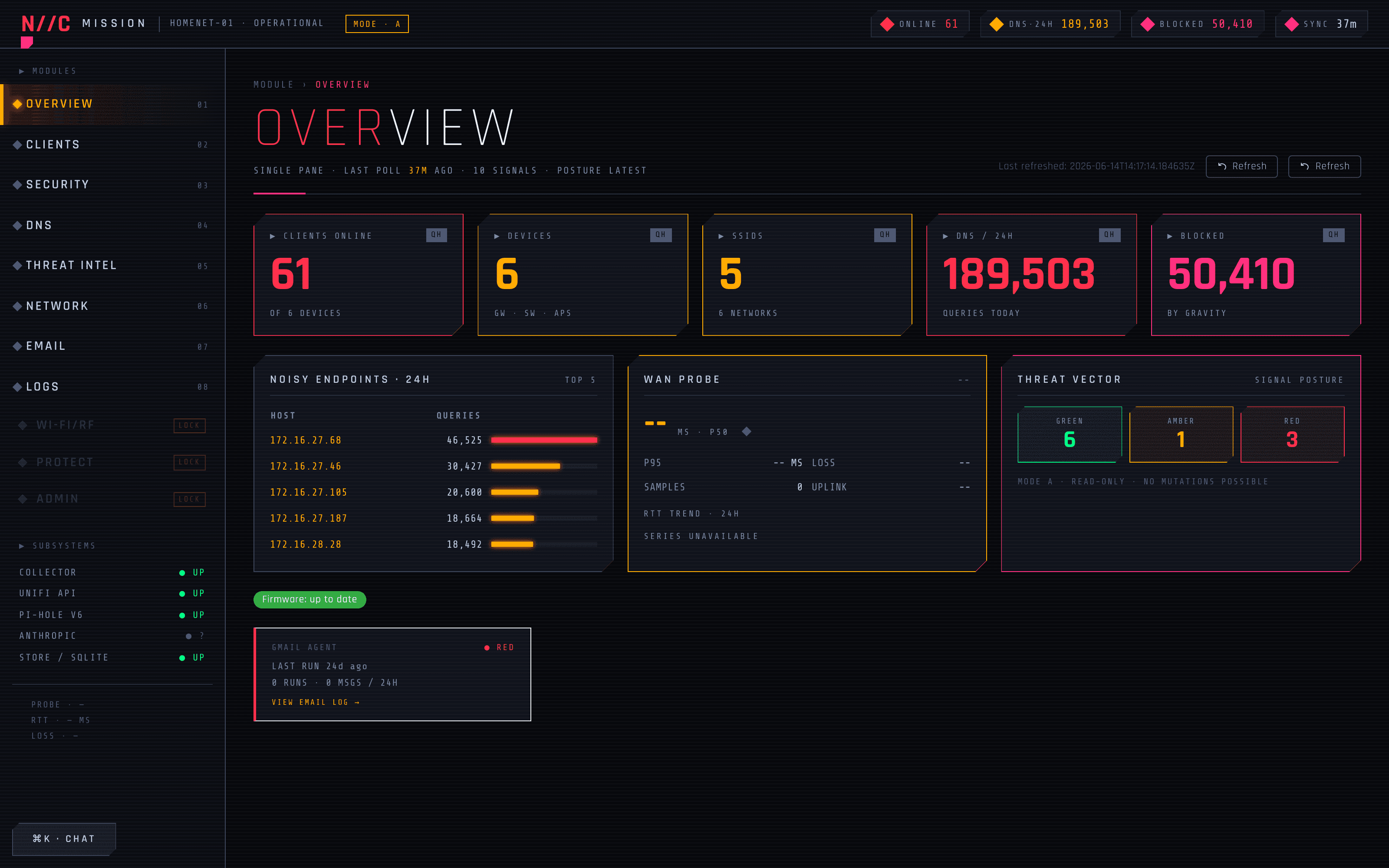This screenshot has width=1389, height=868.
Task: Click the red query bar for 172.16.27.68
Action: (544, 441)
